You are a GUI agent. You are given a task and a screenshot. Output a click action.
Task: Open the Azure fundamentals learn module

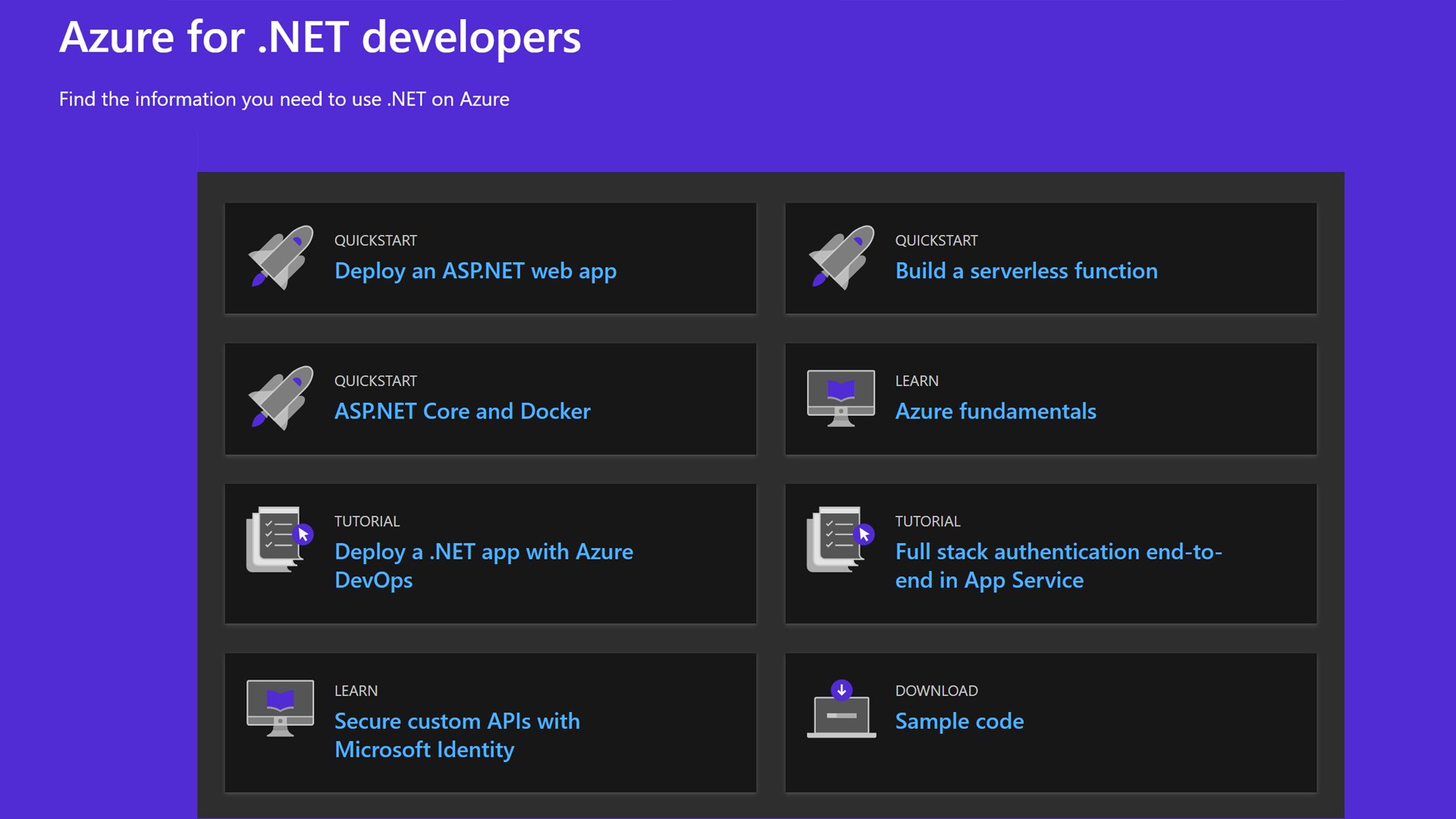click(996, 411)
